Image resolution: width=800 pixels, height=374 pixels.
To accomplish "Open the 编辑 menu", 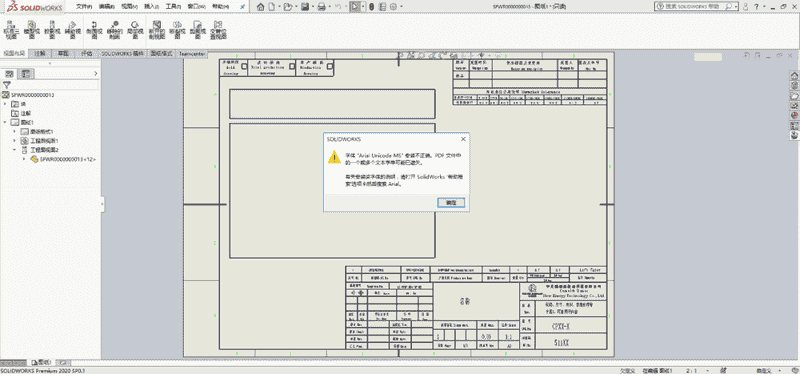I will (107, 7).
